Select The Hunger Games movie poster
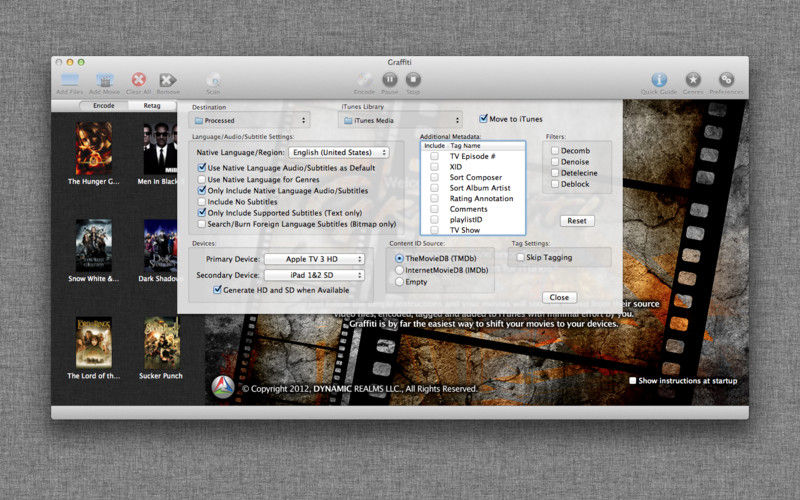The image size is (800, 500). pos(93,148)
